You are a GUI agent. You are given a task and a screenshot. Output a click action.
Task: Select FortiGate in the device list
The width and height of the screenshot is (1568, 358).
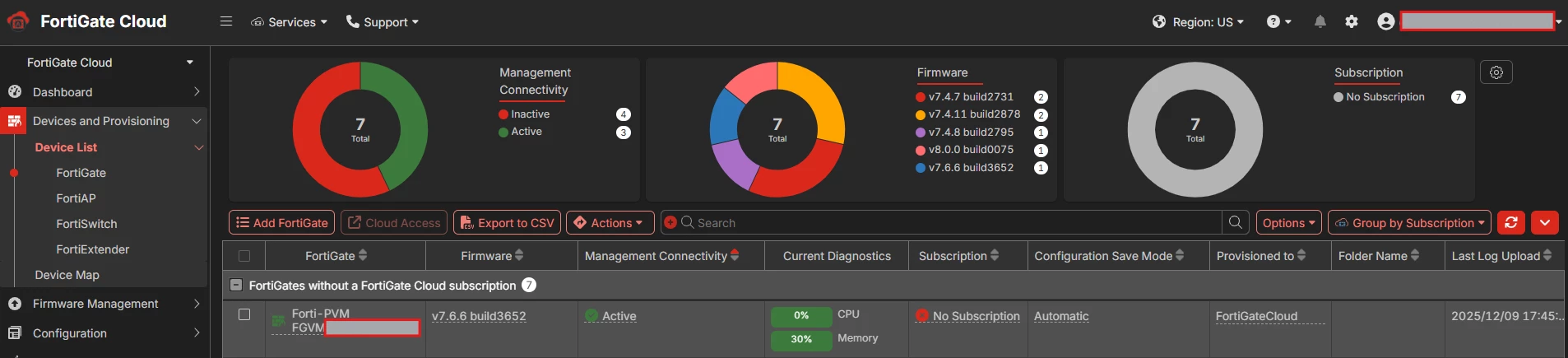tap(81, 173)
